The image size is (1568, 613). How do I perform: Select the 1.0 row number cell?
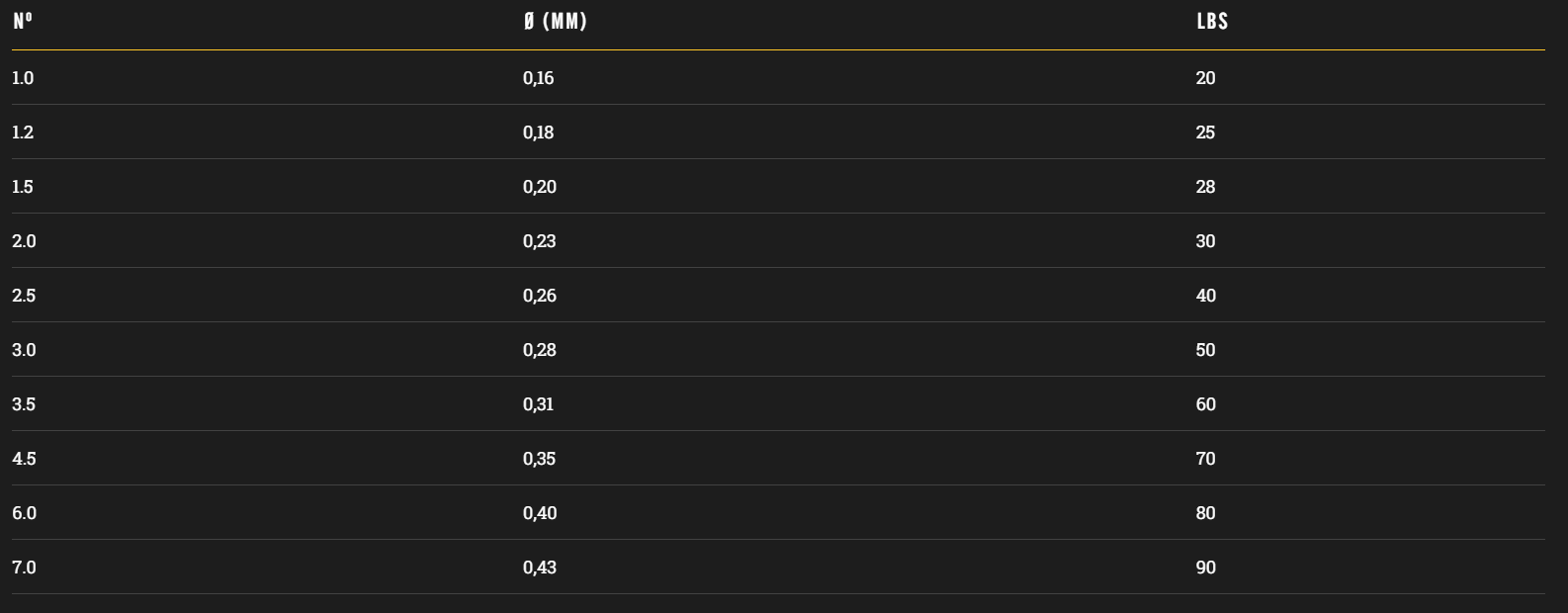(23, 78)
